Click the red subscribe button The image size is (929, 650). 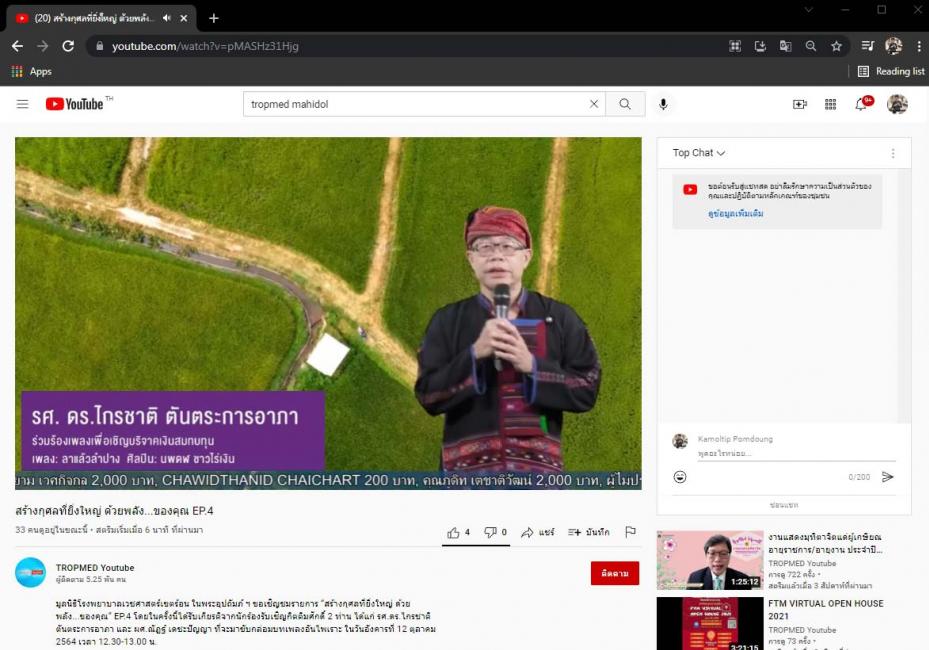coord(615,573)
